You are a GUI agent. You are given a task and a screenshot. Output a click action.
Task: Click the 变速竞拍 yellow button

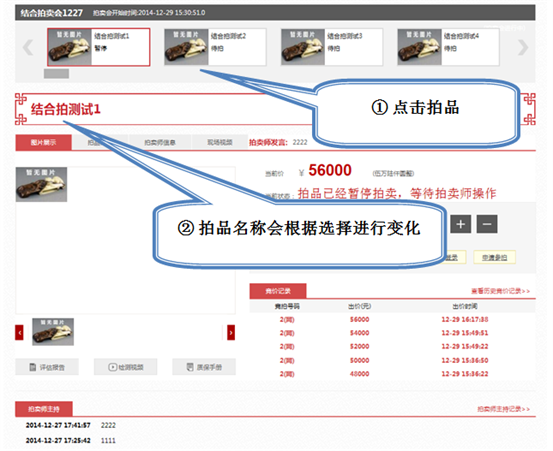coord(494,257)
